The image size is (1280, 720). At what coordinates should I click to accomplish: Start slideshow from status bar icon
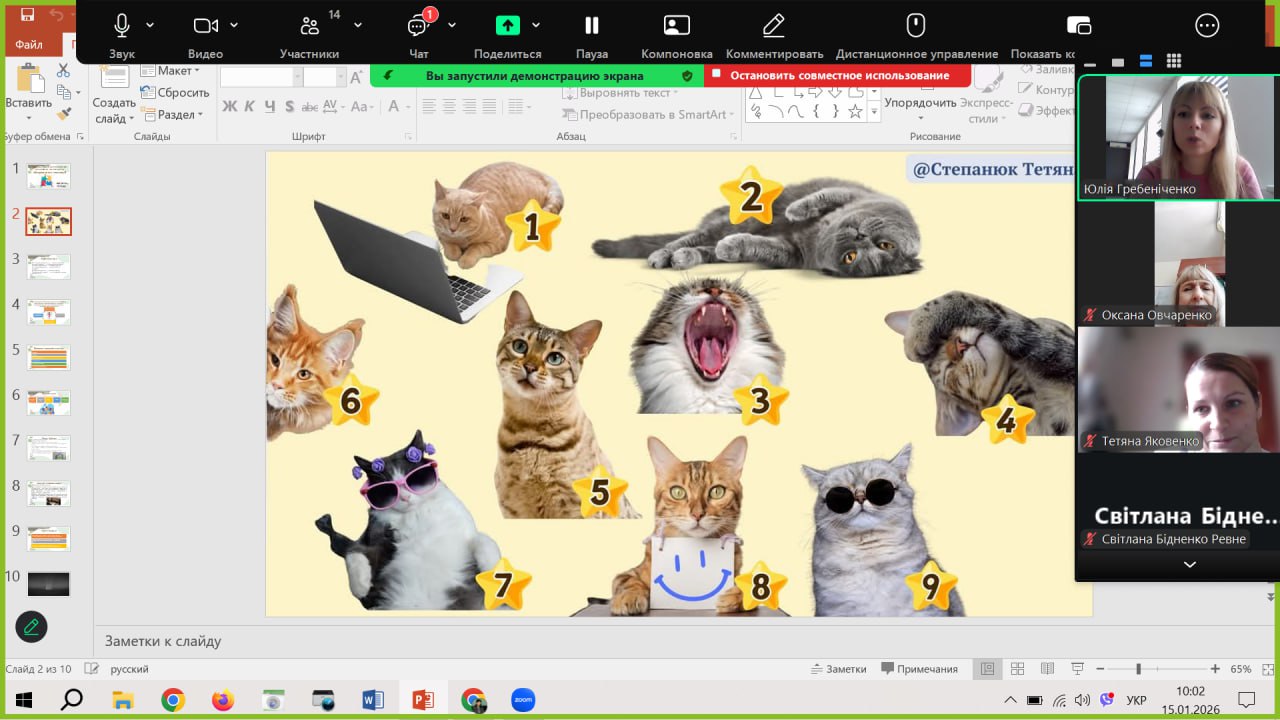click(x=1077, y=669)
